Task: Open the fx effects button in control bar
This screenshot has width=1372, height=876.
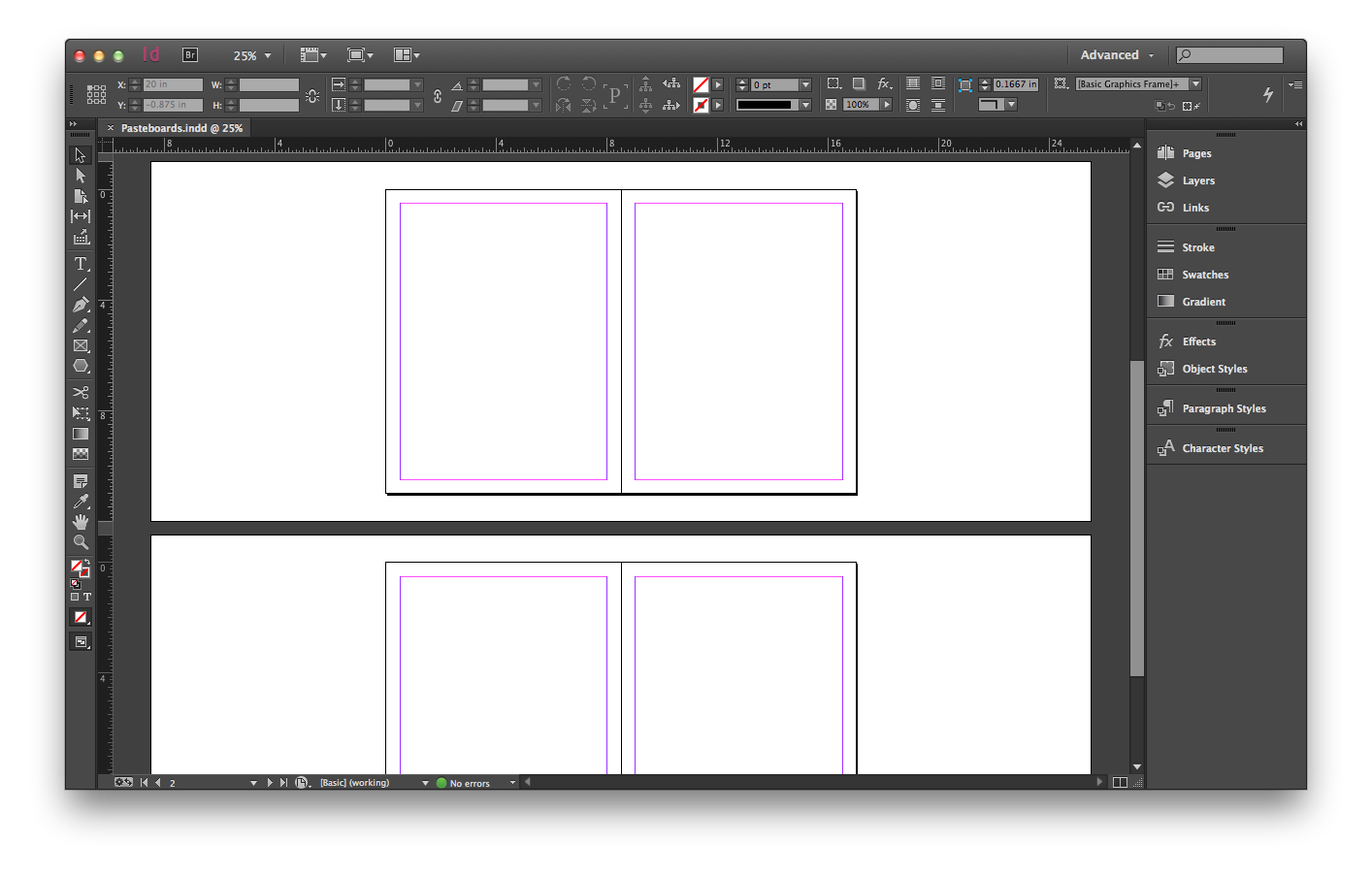Action: point(884,84)
